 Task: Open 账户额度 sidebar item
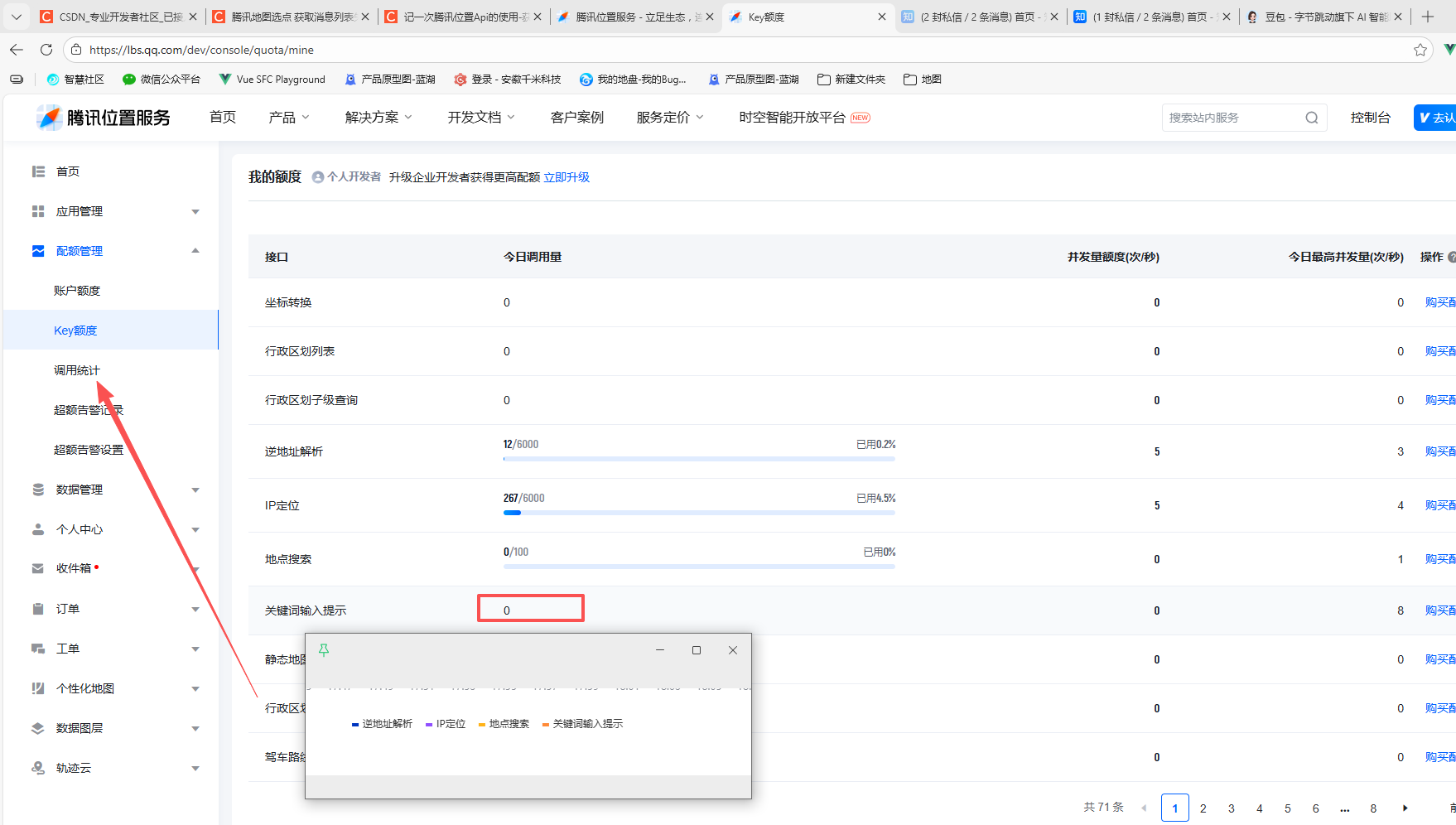click(x=77, y=291)
